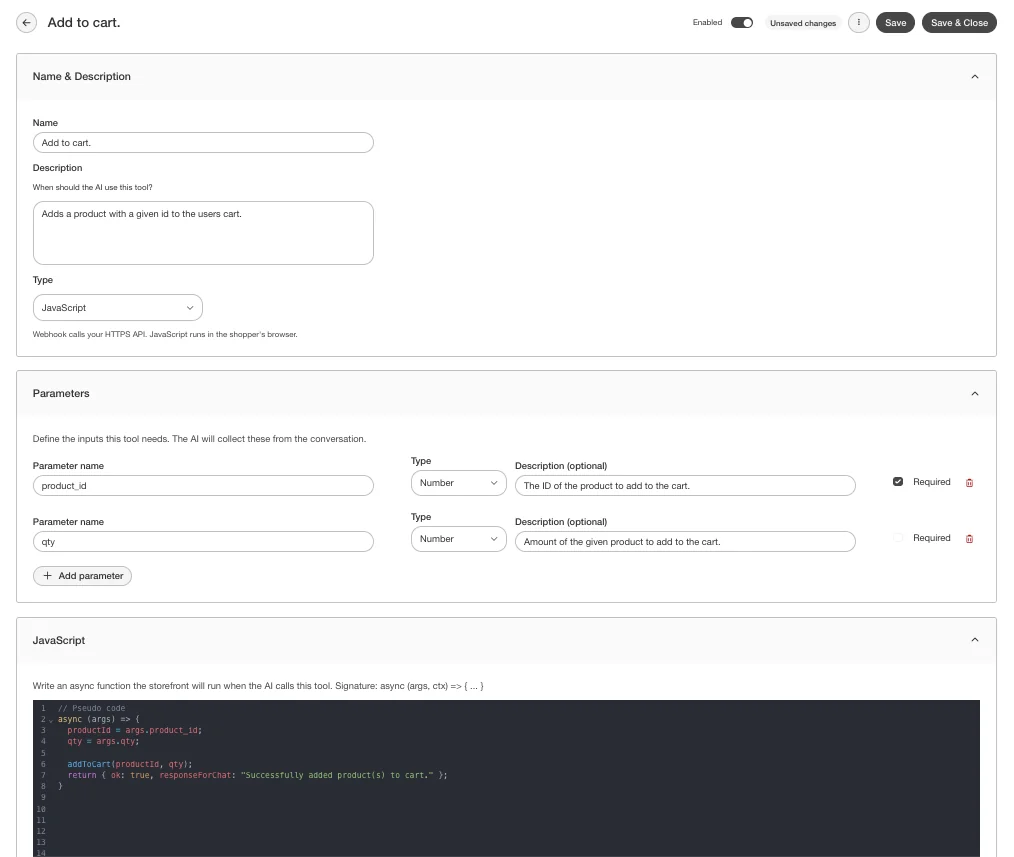Click the Webhook/JavaScript explanation text

pos(165,334)
